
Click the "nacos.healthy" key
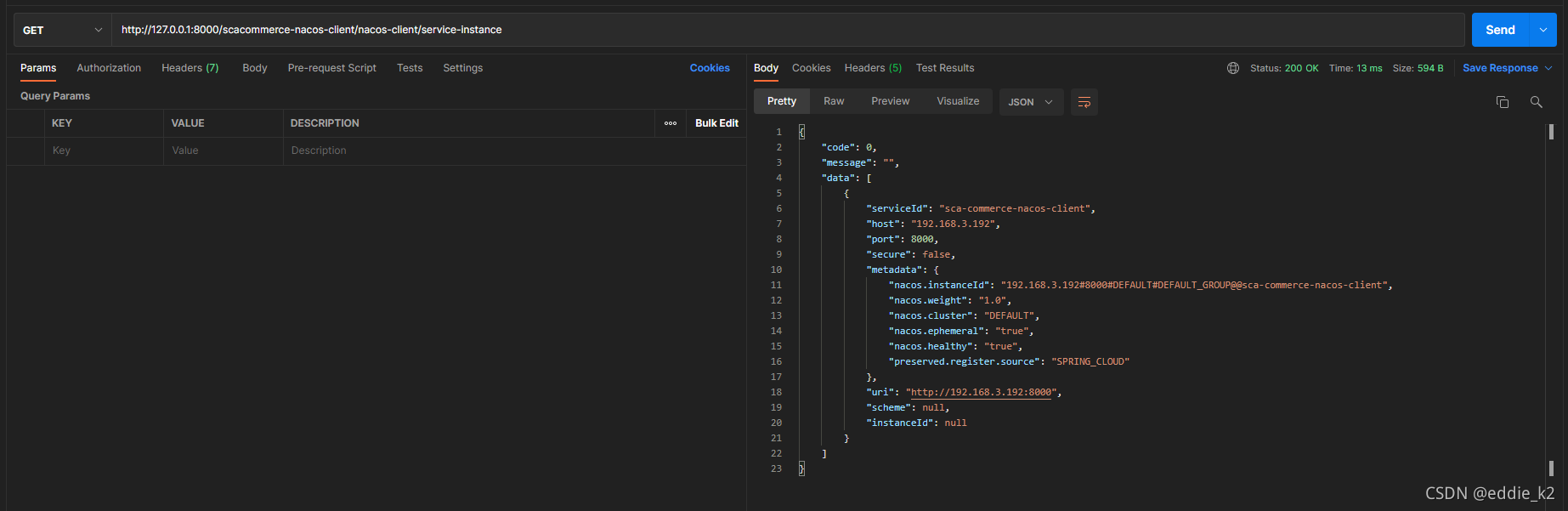coord(931,346)
